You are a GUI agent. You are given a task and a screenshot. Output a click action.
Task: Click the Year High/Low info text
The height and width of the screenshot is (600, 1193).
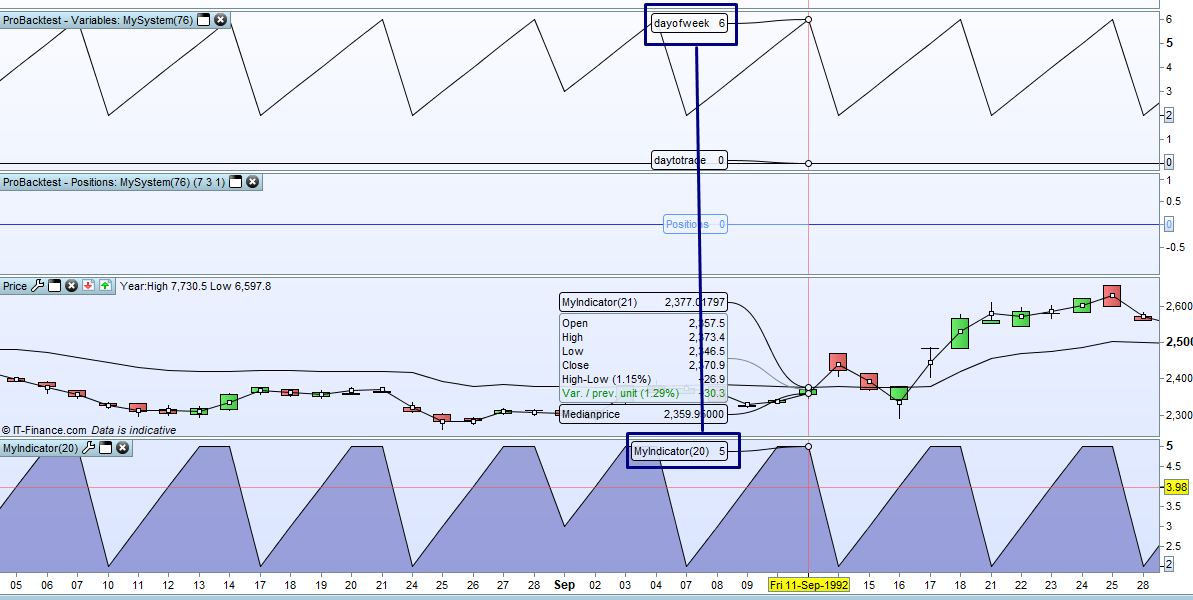(196, 286)
